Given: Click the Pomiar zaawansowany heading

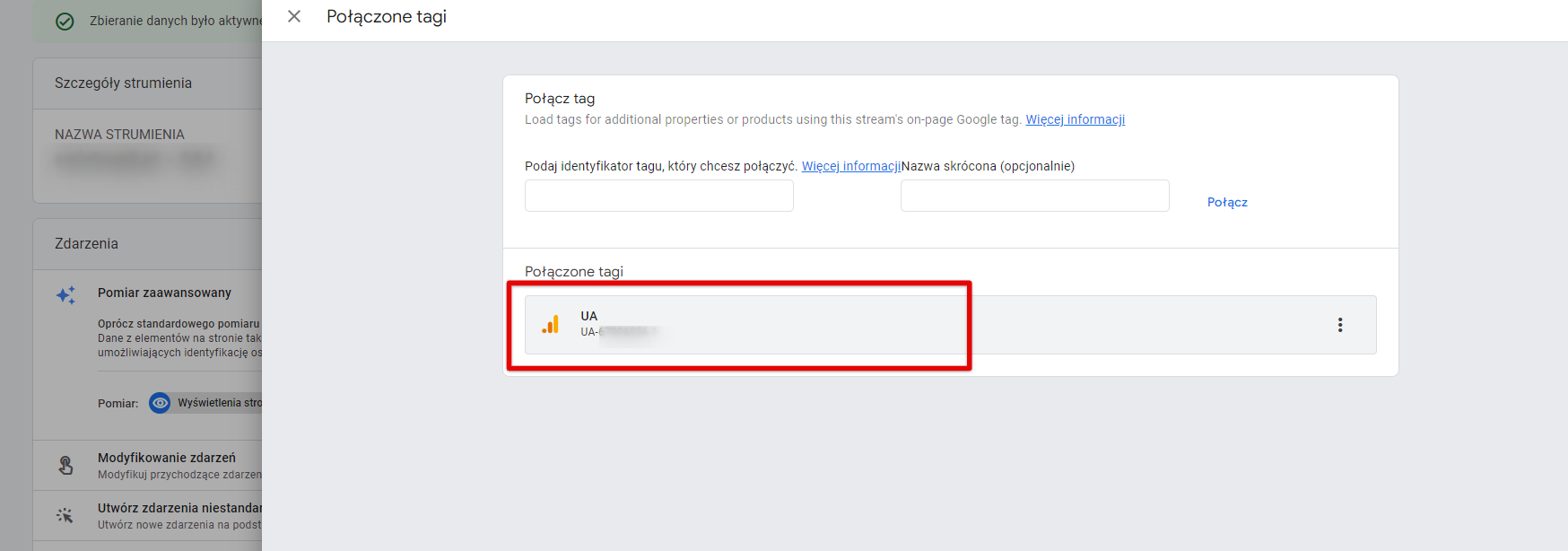Looking at the screenshot, I should (x=164, y=293).
